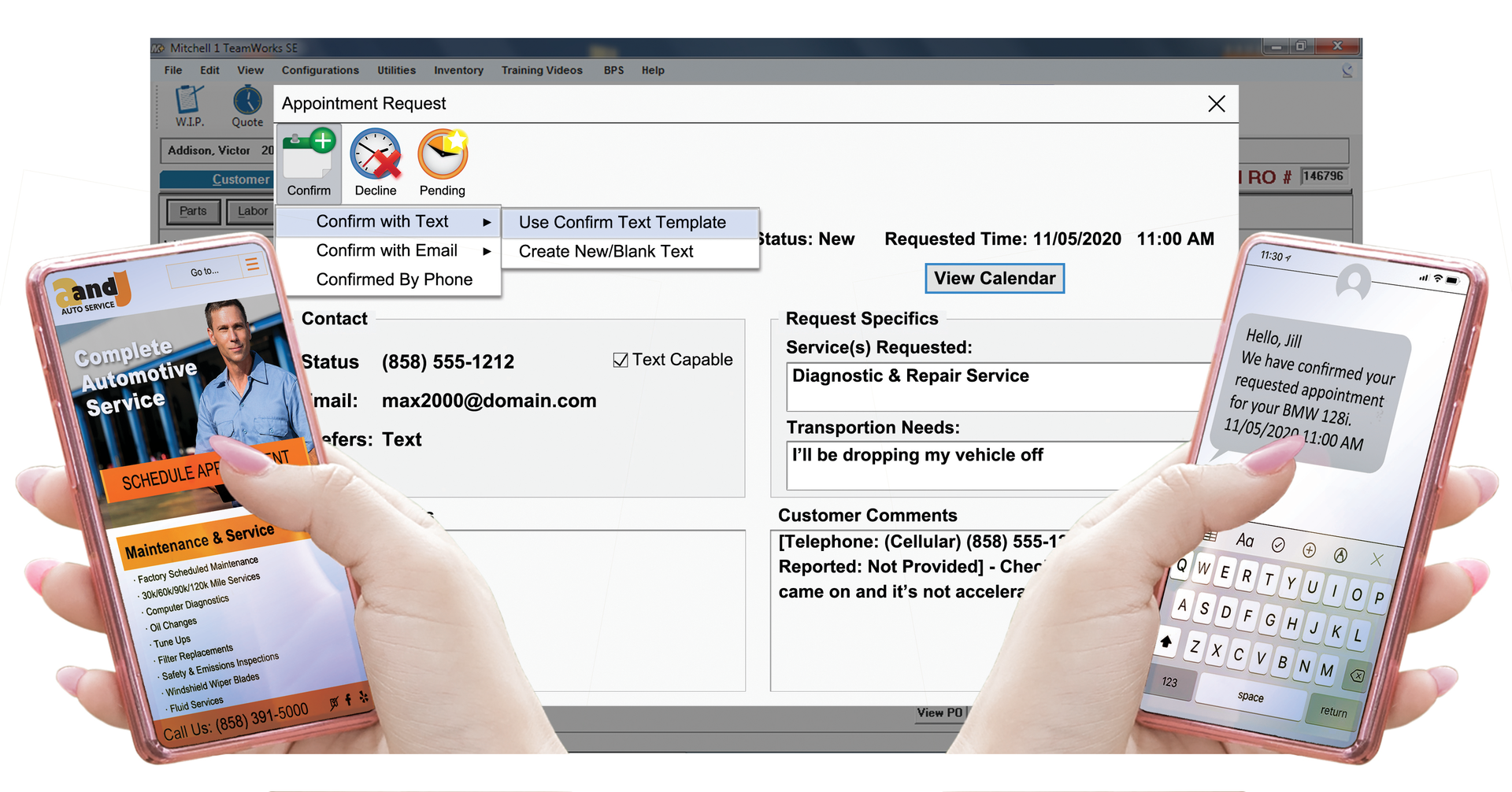The width and height of the screenshot is (1512, 792).
Task: Select Confirmed By Phone
Action: [394, 279]
